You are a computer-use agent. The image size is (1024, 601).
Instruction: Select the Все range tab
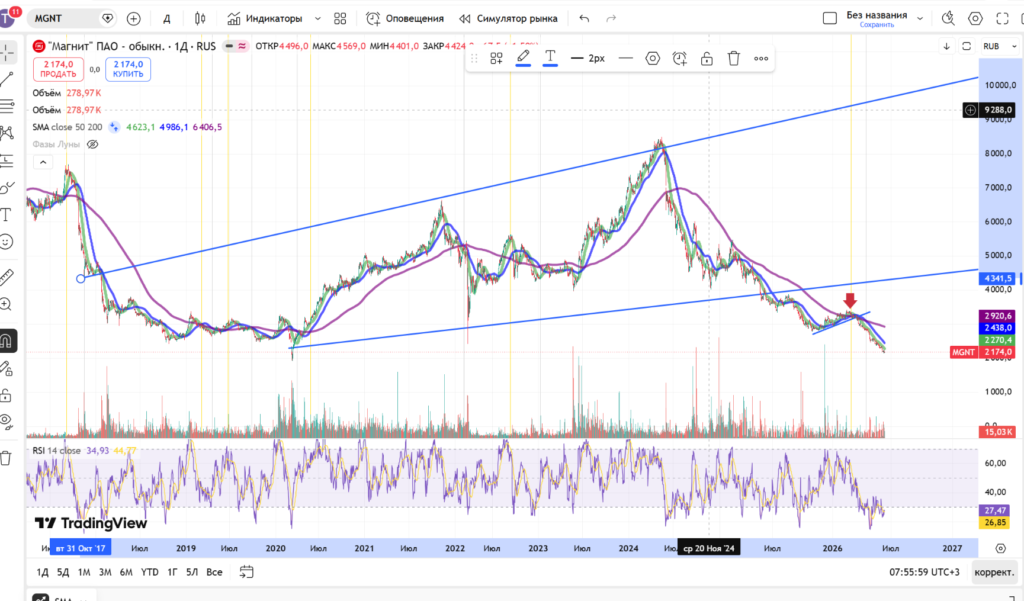214,572
